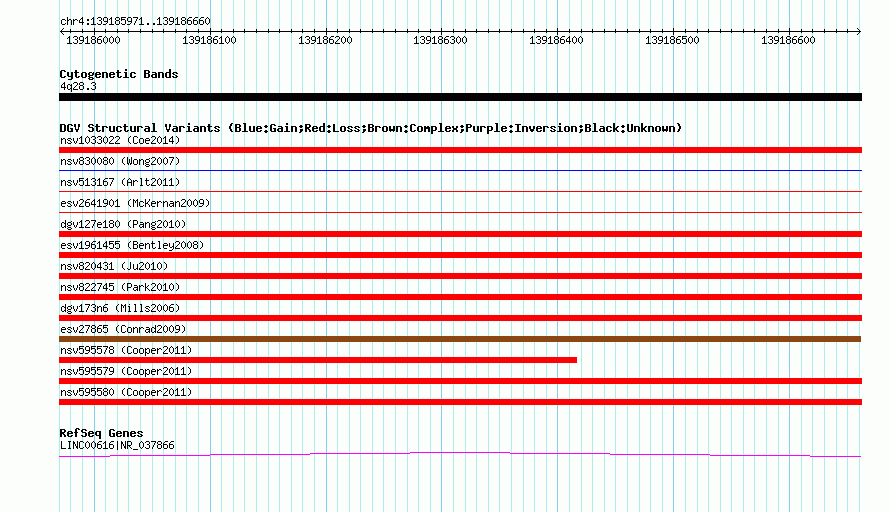Open variant esv27865 (Conrad2009) label
The height and width of the screenshot is (512, 890).
pyautogui.click(x=123, y=329)
